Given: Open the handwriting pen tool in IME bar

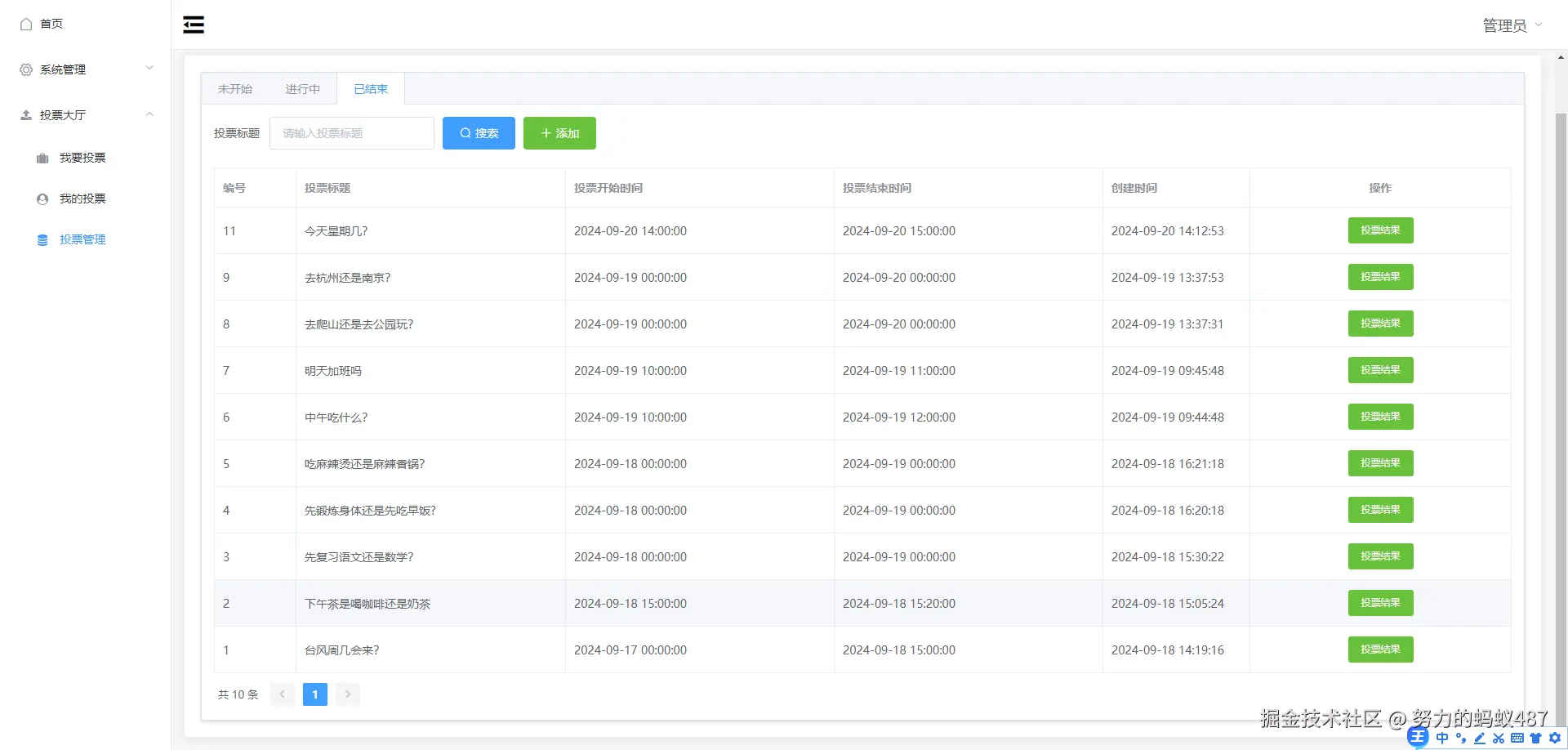Looking at the screenshot, I should coord(1480,738).
